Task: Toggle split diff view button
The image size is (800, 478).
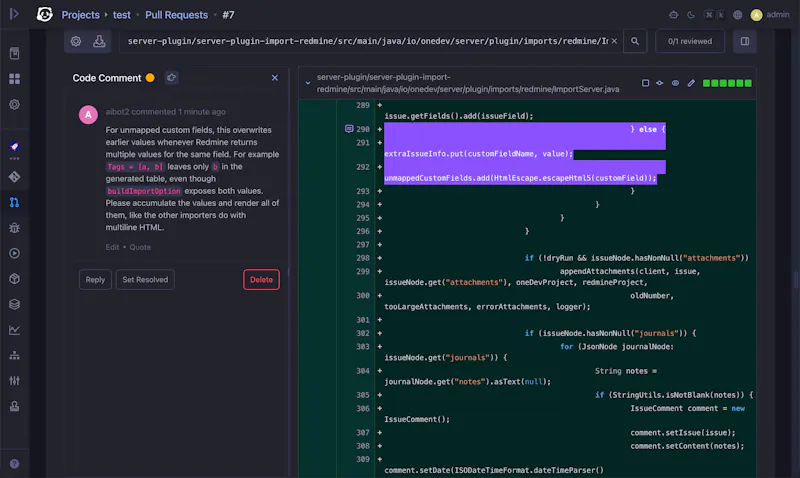Action: 745,41
